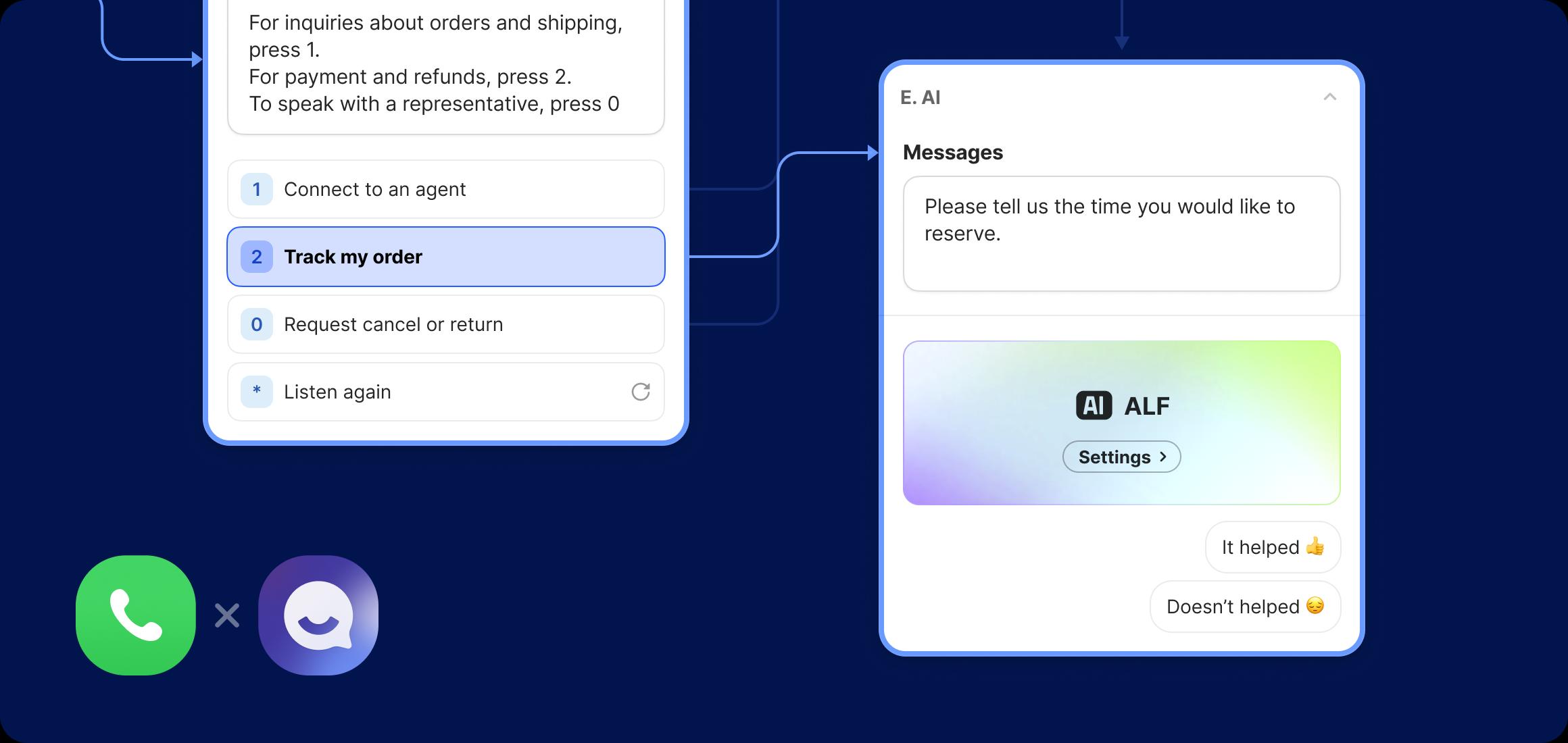The height and width of the screenshot is (743, 1568).
Task: Click the Settings button in ALF panel
Action: tap(1121, 456)
